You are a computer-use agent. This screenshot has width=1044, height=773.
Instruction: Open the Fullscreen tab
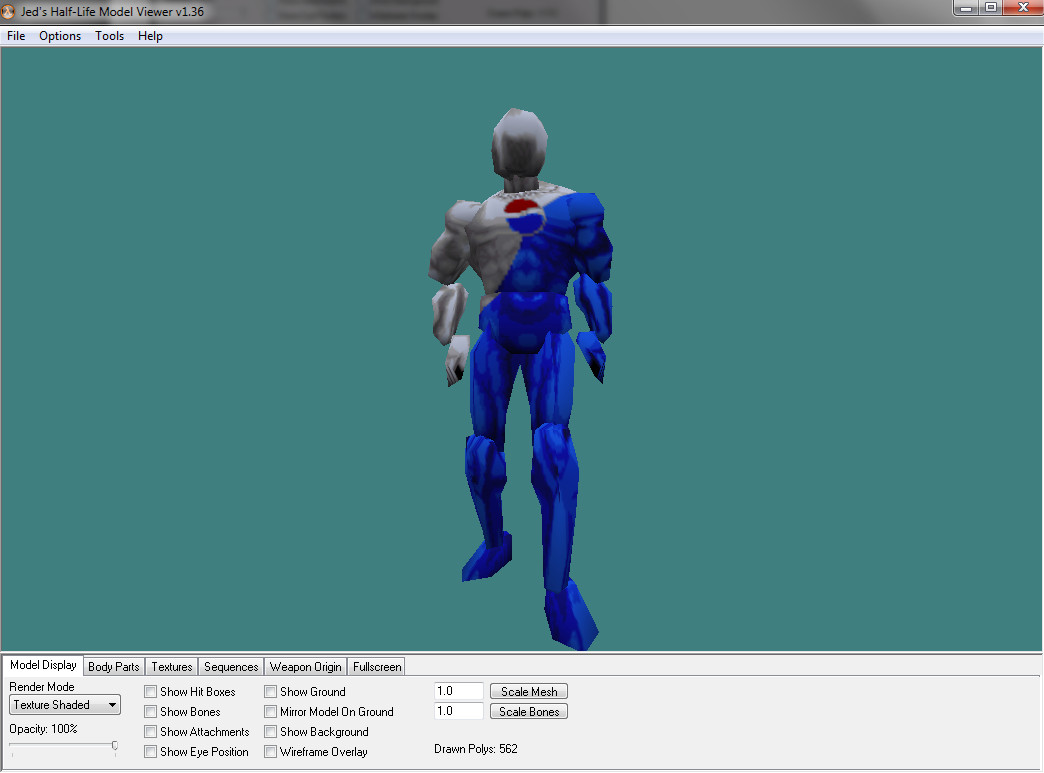coord(376,666)
